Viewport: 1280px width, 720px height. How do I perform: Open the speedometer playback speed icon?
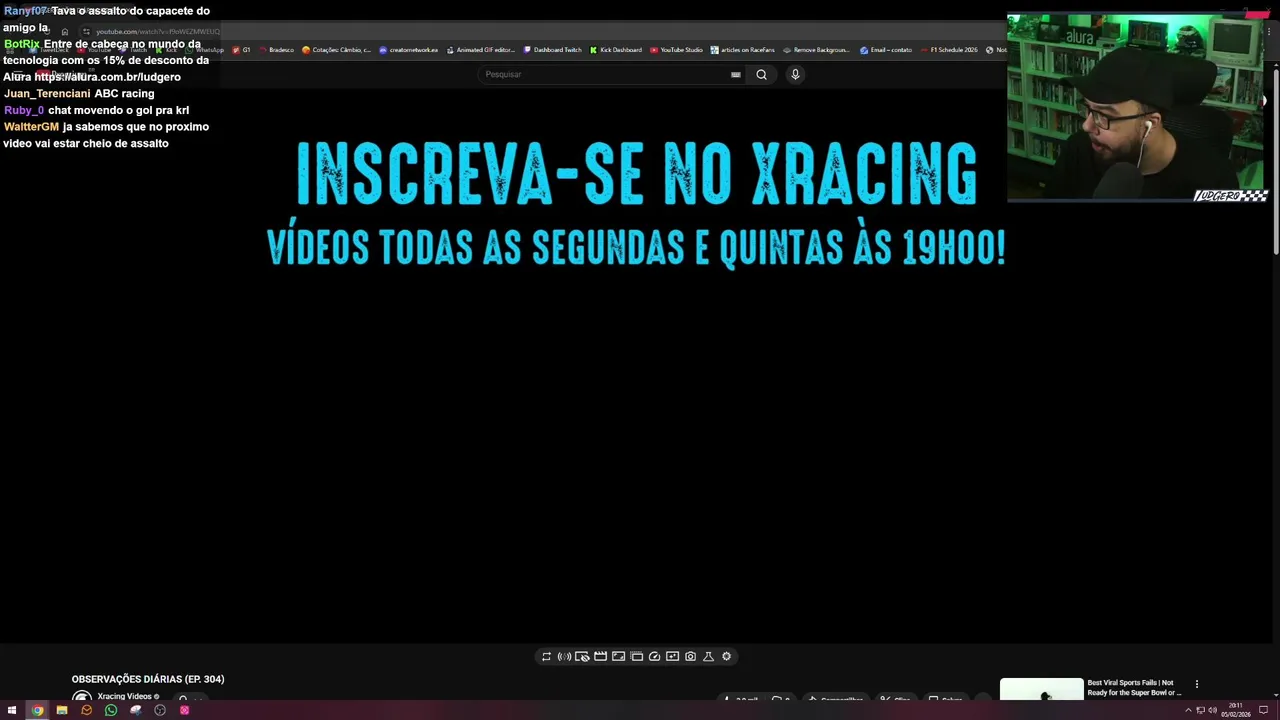(654, 656)
